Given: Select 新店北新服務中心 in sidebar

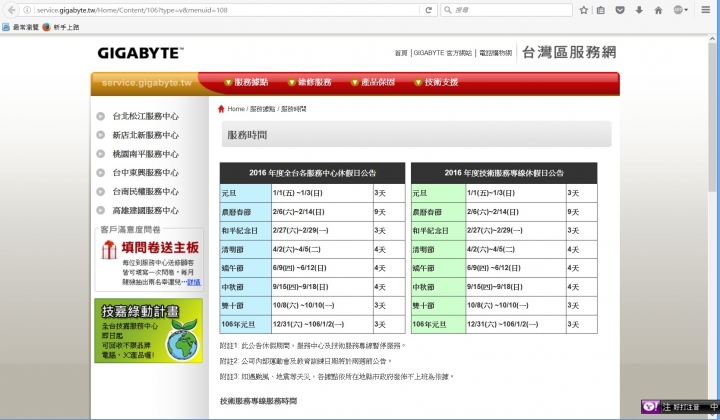Looking at the screenshot, I should pyautogui.click(x=146, y=135).
